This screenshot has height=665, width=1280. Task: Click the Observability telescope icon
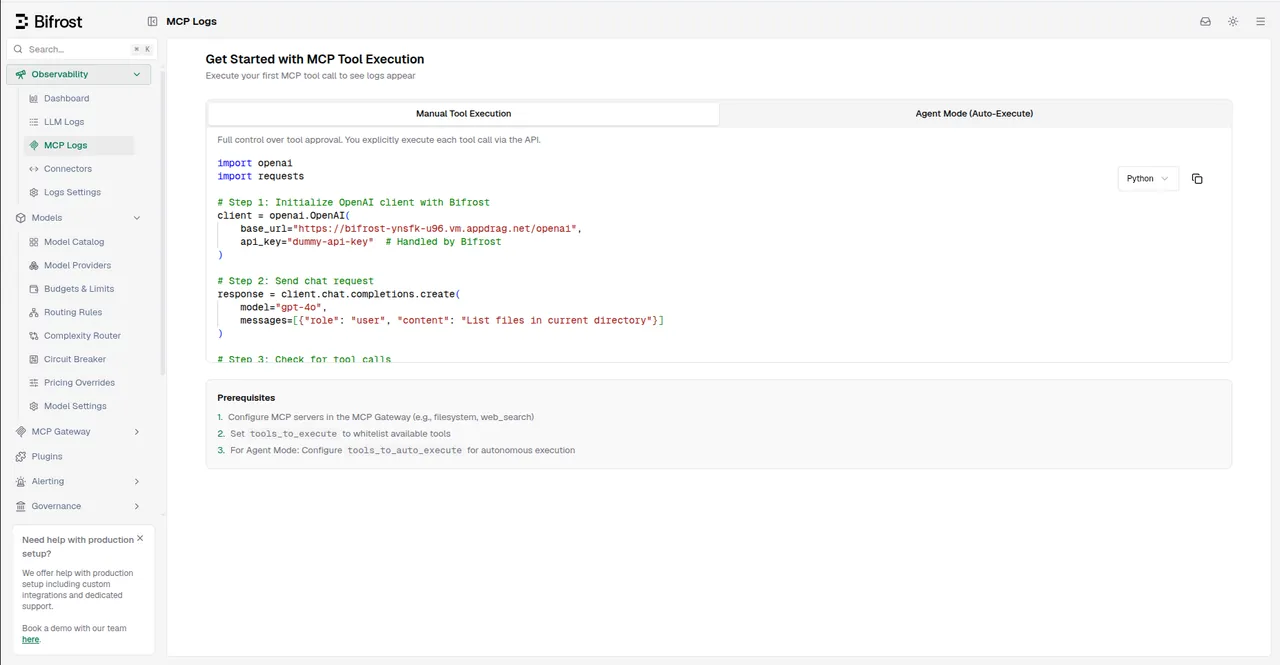[x=22, y=74]
